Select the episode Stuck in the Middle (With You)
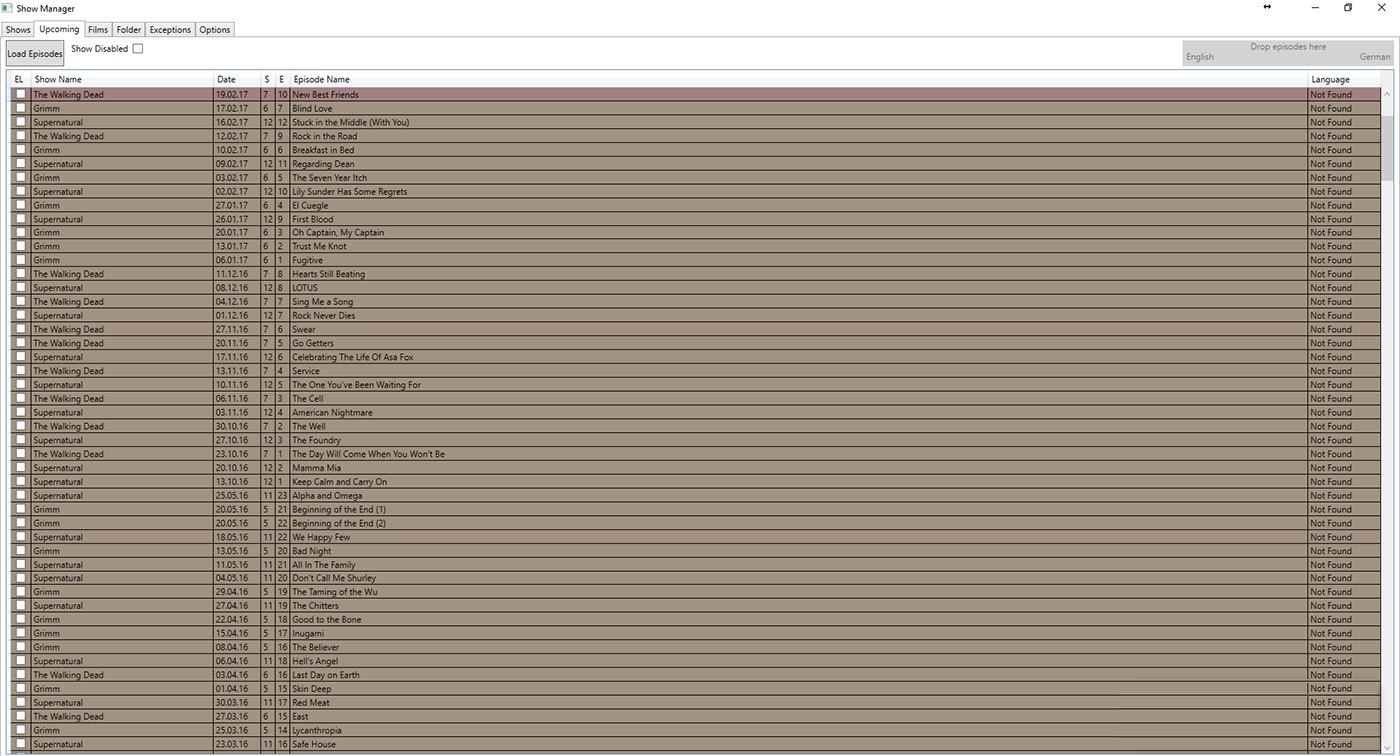The width and height of the screenshot is (1400, 756). 350,122
